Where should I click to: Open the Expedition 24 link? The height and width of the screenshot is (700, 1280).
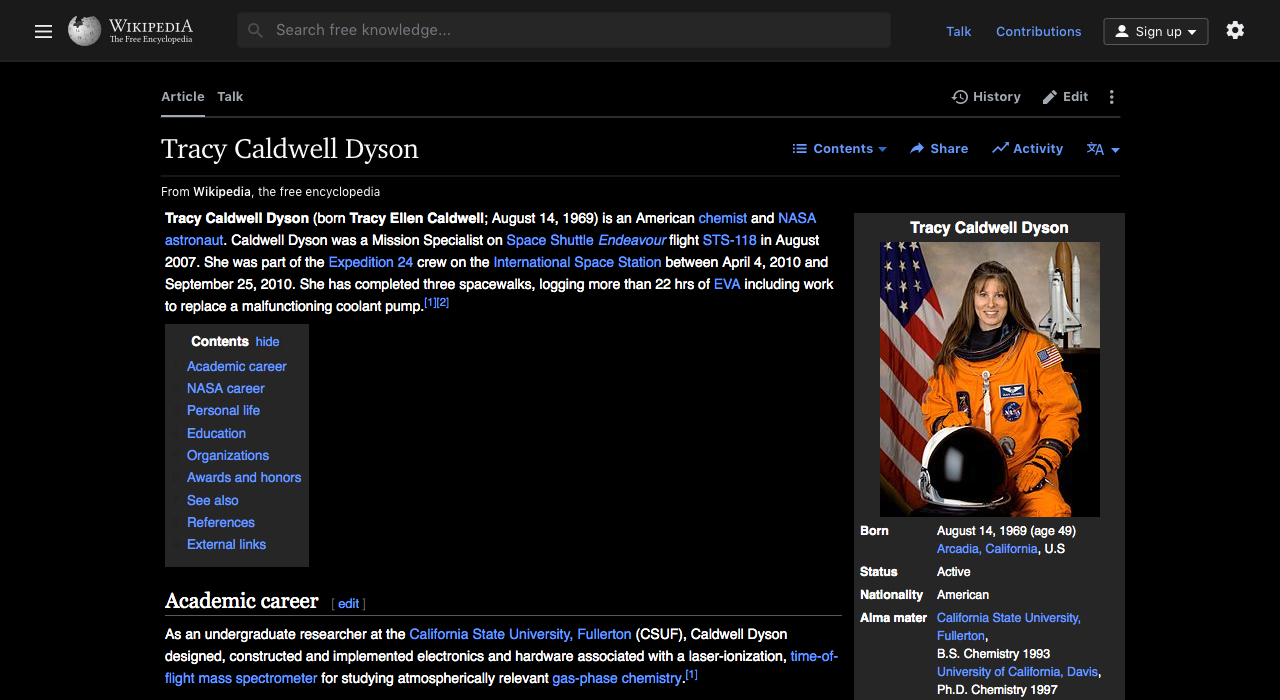(371, 262)
